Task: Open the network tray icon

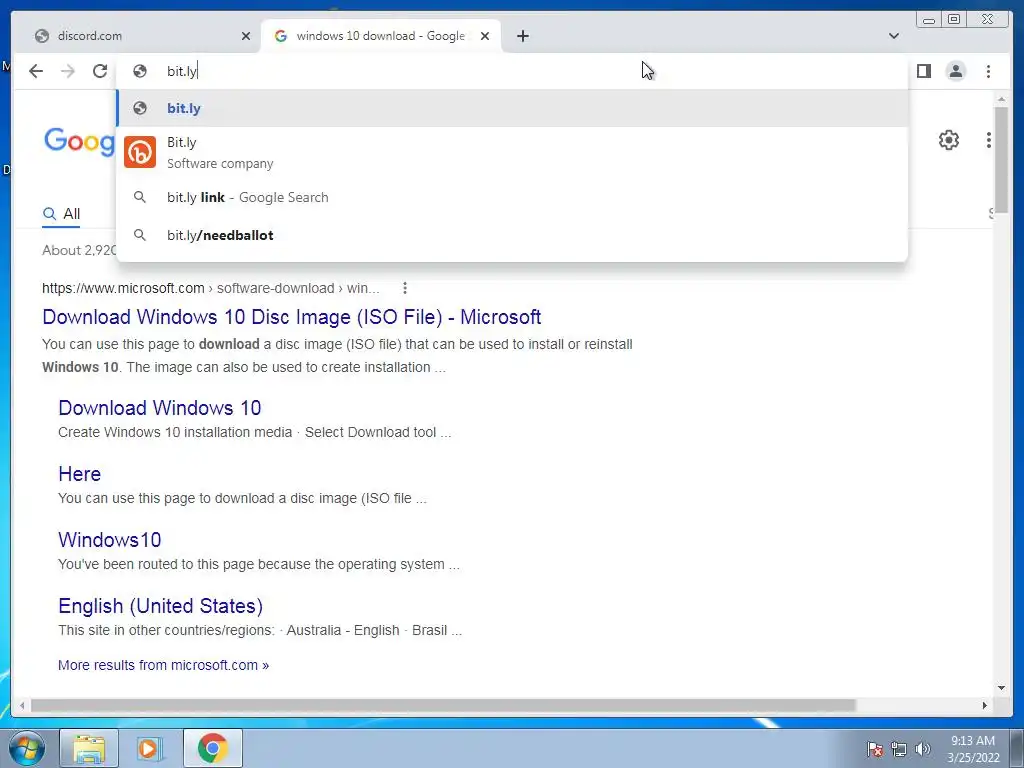Action: click(899, 749)
